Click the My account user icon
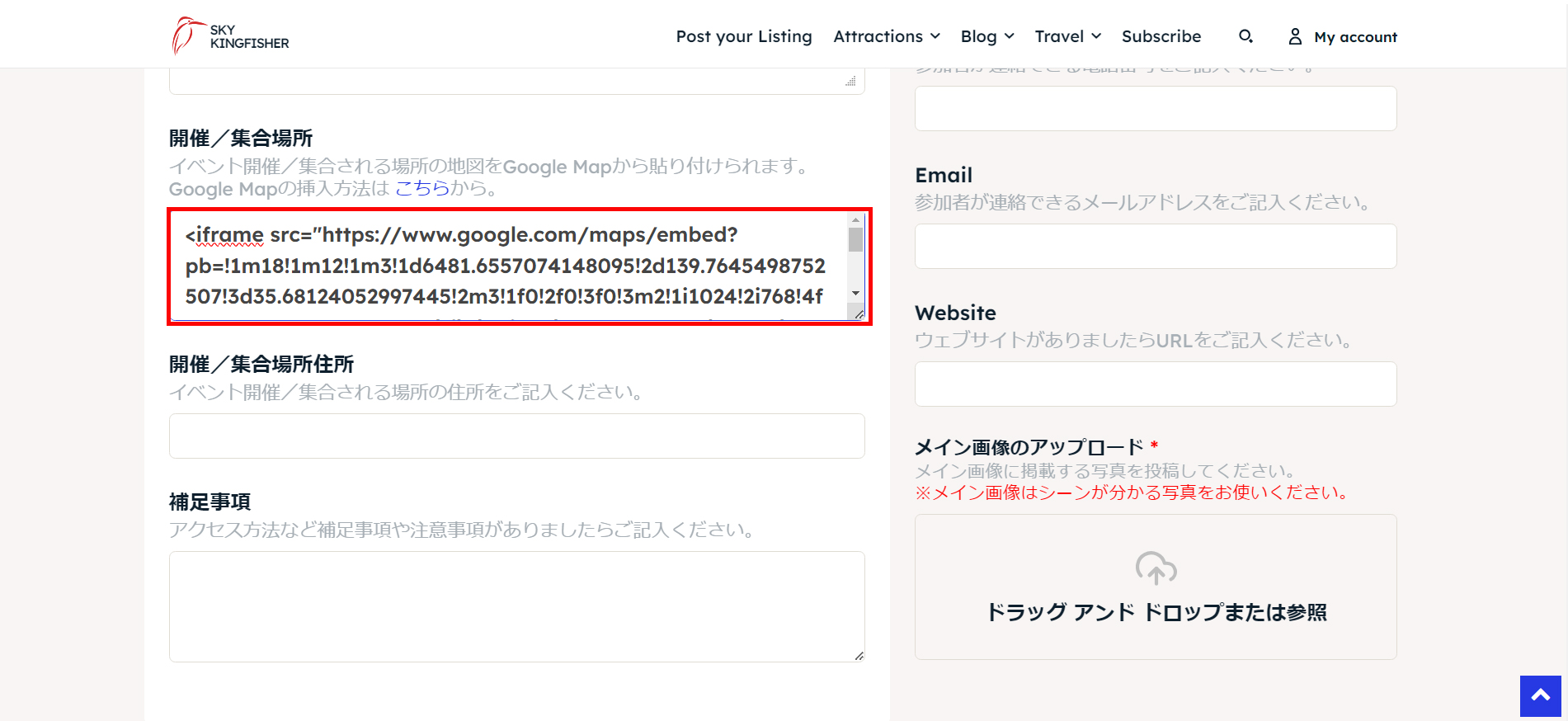Viewport: 1568px width, 721px height. (x=1295, y=36)
